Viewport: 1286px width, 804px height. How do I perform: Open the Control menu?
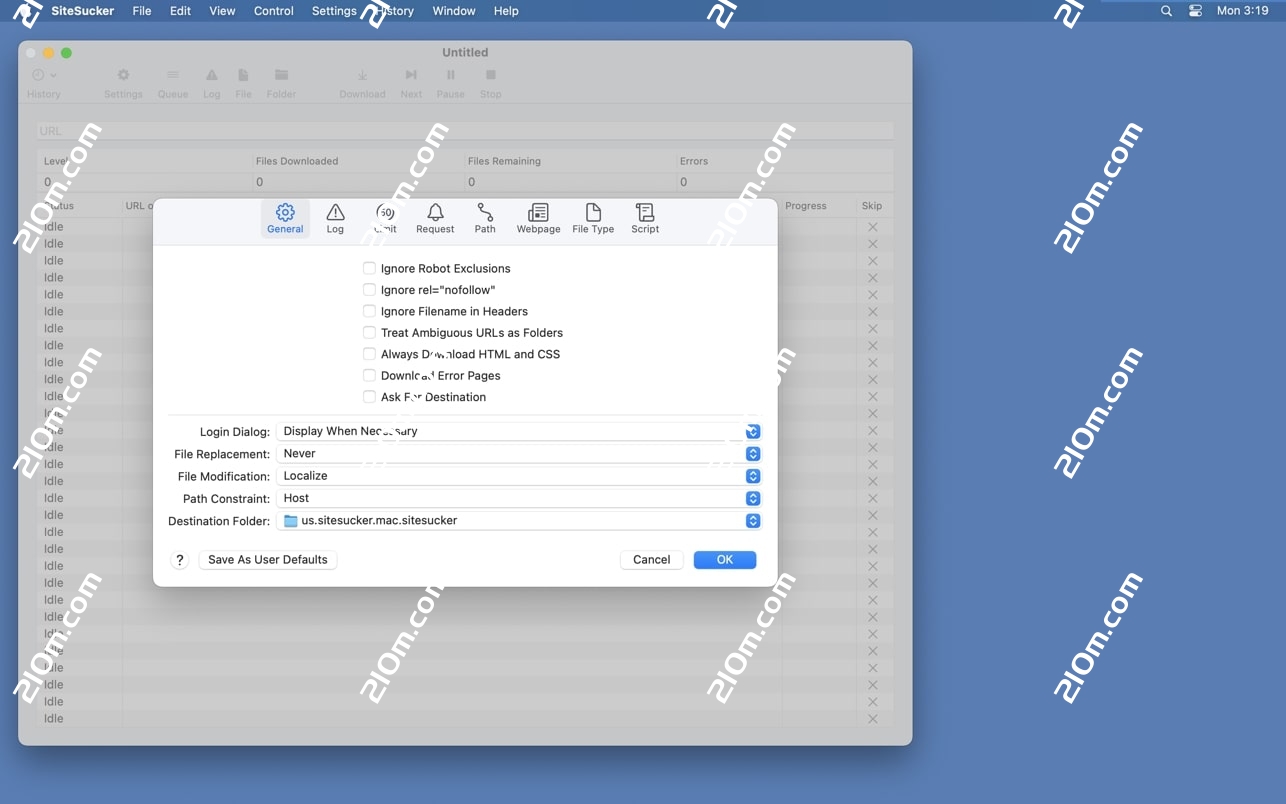click(x=273, y=11)
